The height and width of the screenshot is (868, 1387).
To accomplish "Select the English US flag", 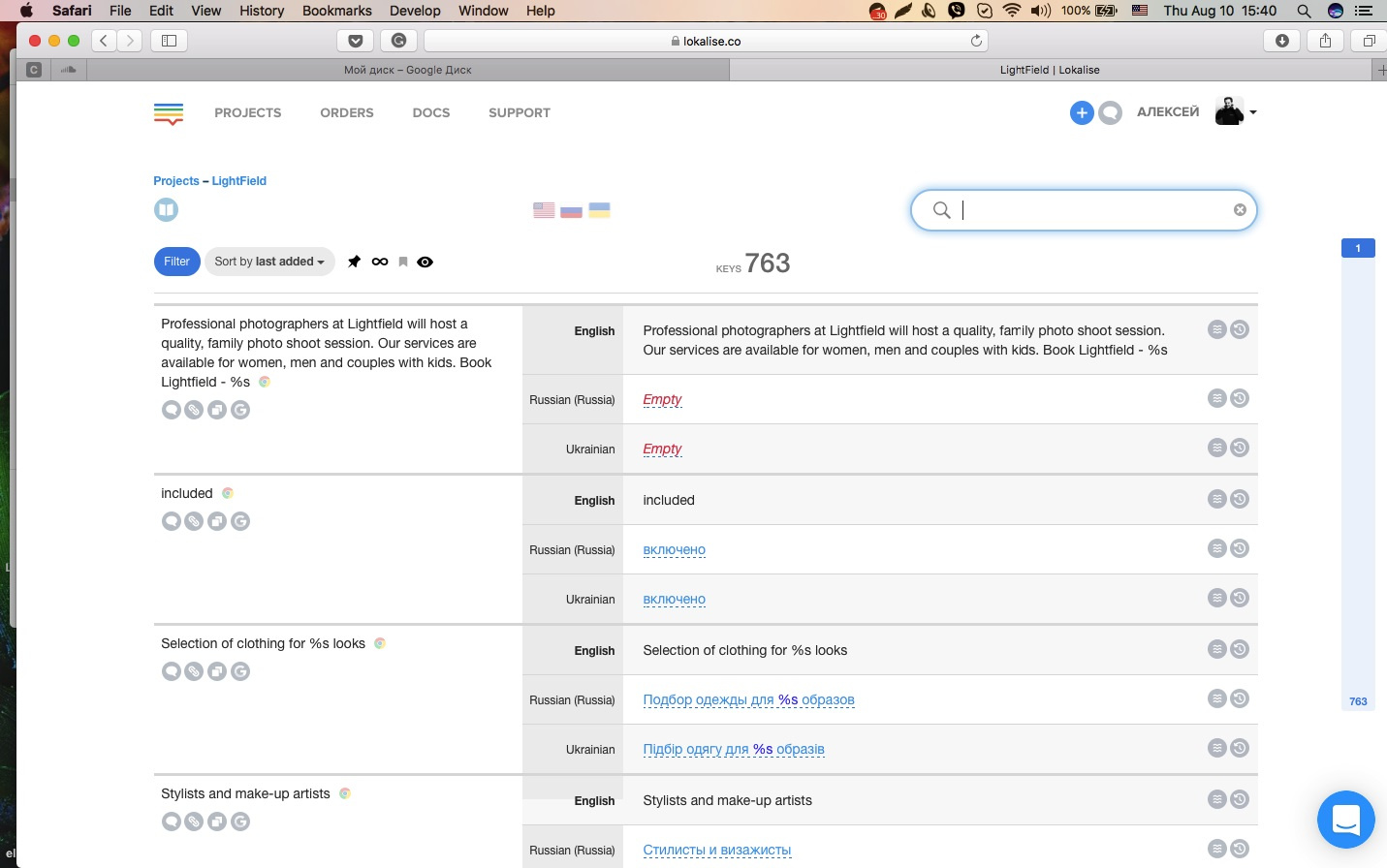I will tap(544, 210).
